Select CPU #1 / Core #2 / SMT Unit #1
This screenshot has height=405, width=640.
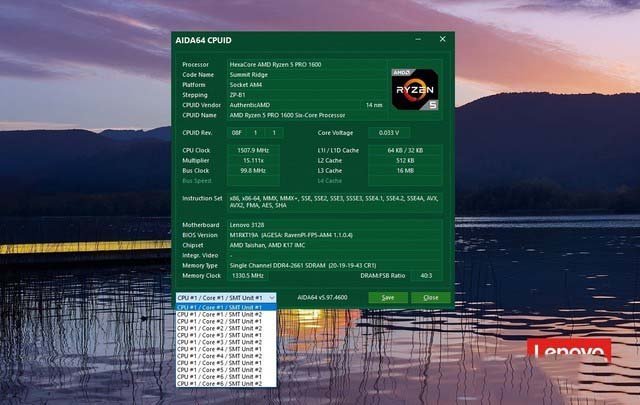pyautogui.click(x=226, y=321)
